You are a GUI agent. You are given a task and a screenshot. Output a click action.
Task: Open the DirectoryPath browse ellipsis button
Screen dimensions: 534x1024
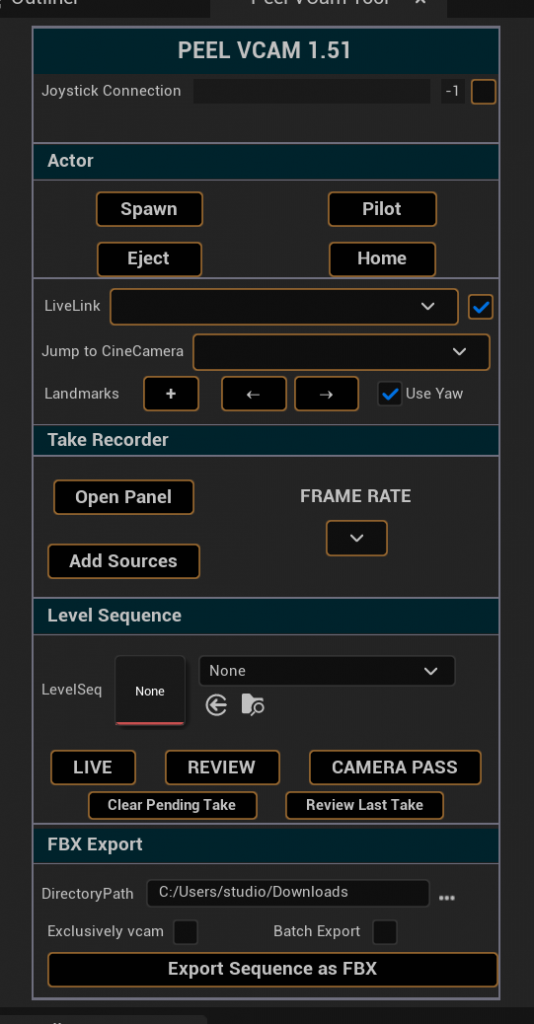(x=447, y=898)
